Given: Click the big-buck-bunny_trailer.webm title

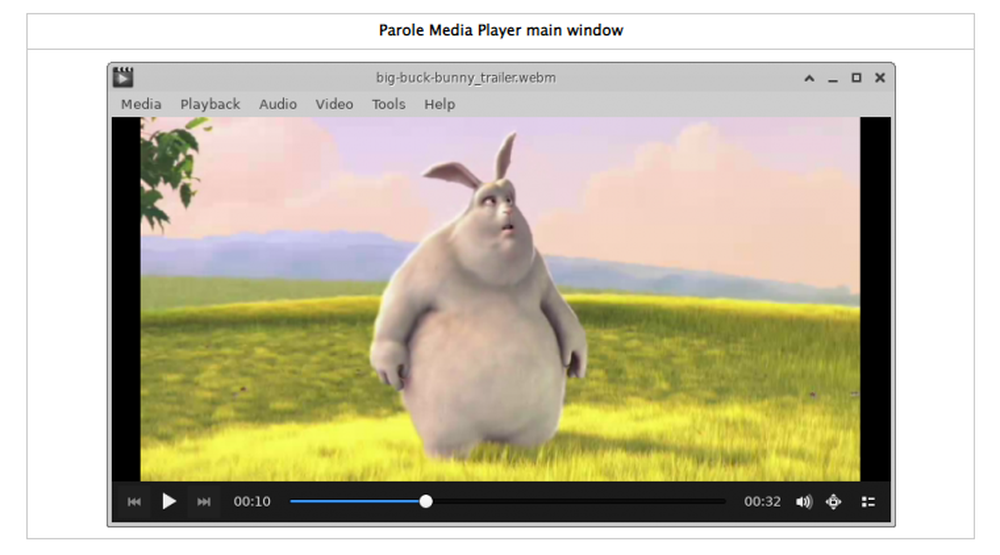Looking at the screenshot, I should tap(466, 78).
